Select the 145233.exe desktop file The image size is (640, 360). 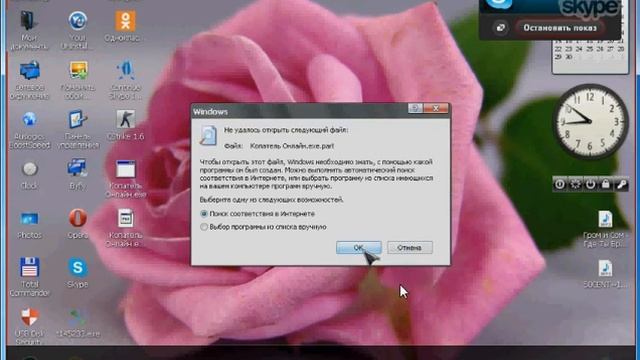click(78, 323)
